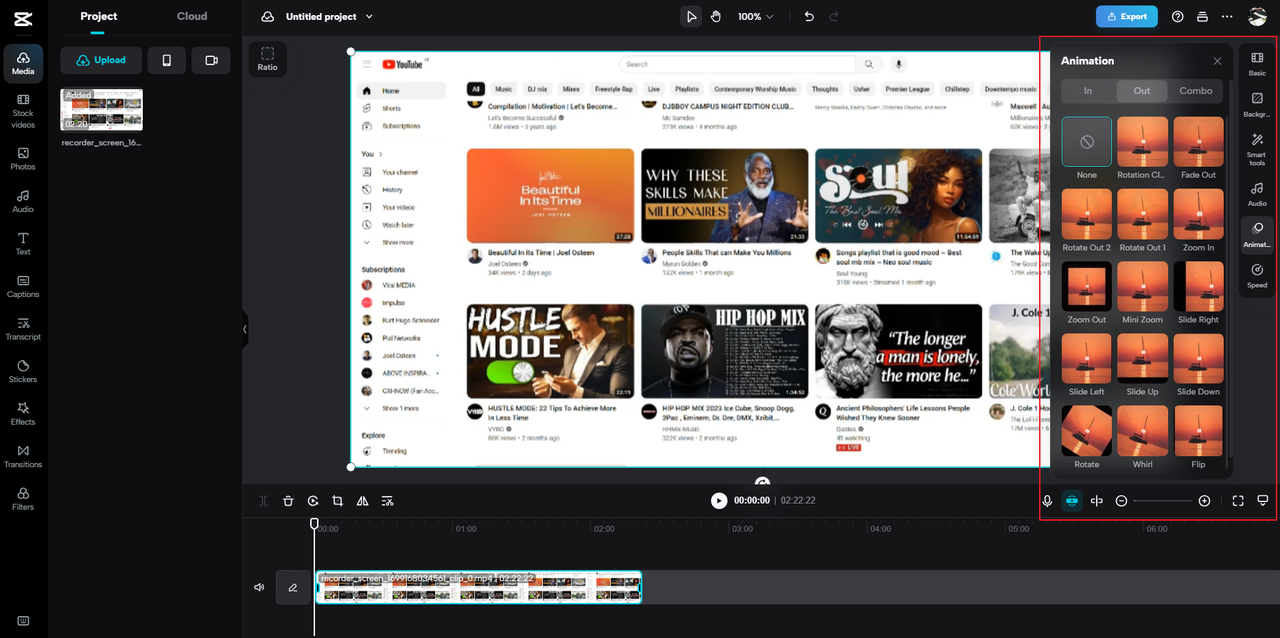The width and height of the screenshot is (1280, 638).
Task: Open the Speed panel
Action: pos(1257,276)
